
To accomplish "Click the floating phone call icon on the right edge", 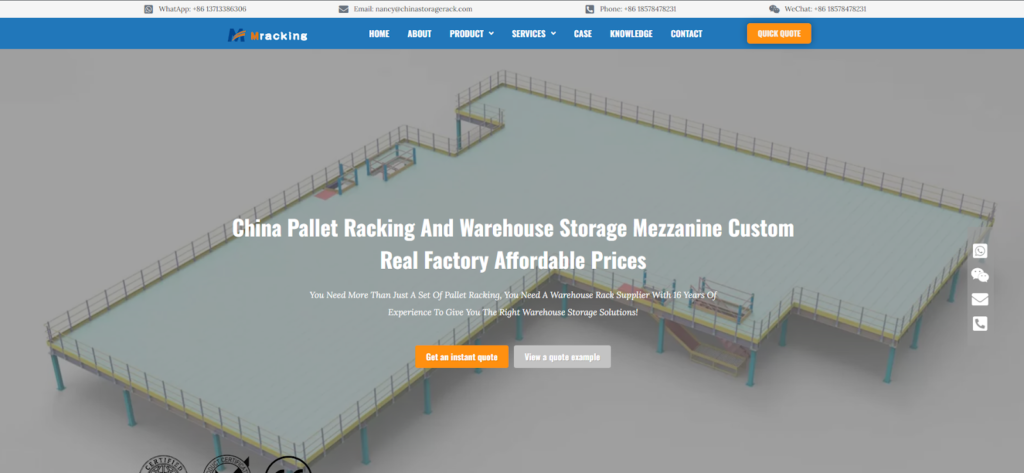I will pos(980,323).
